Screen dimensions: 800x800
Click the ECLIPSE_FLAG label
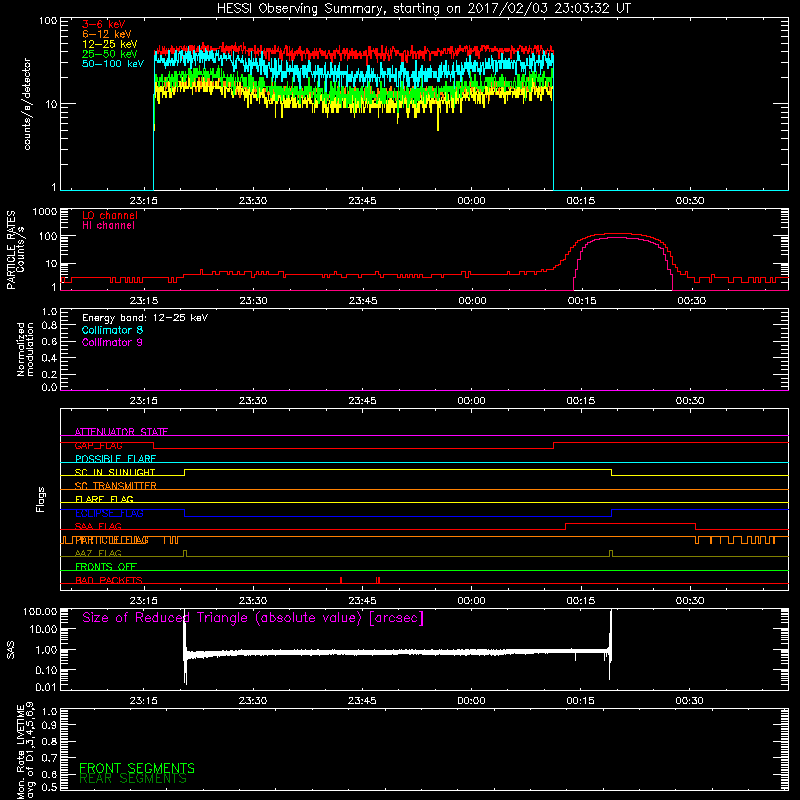(109, 513)
